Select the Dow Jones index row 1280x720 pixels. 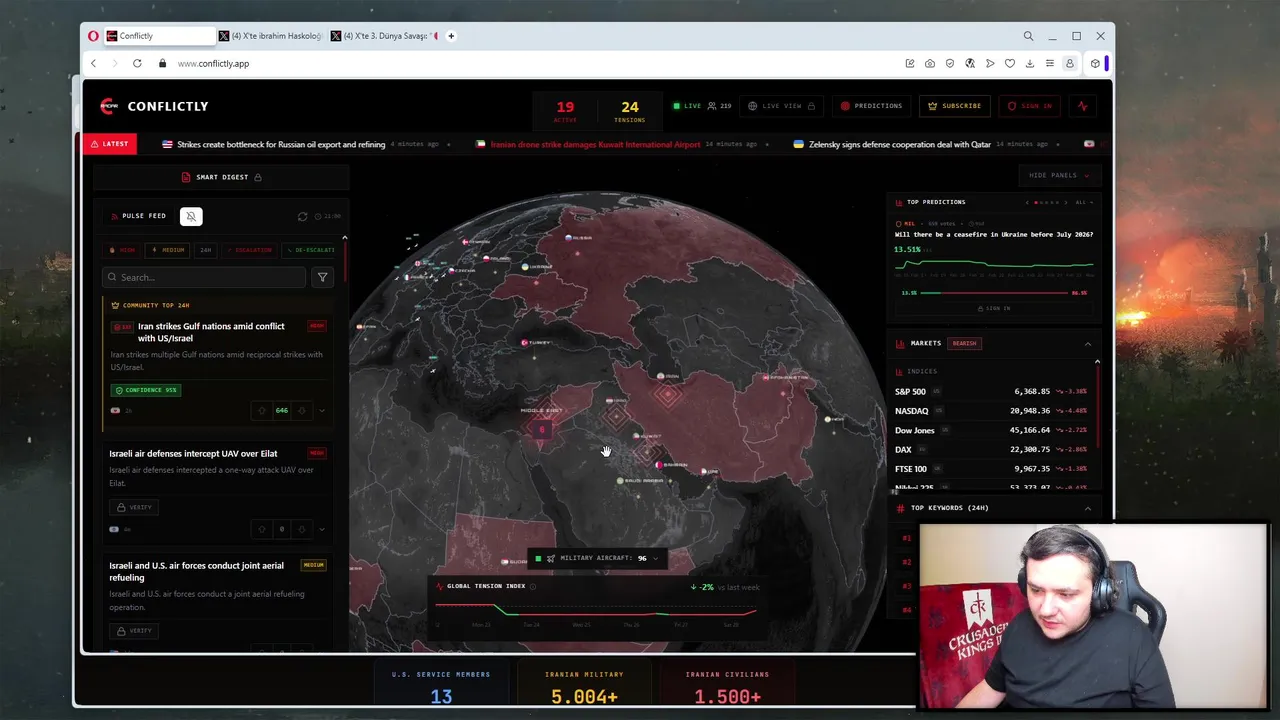point(990,430)
